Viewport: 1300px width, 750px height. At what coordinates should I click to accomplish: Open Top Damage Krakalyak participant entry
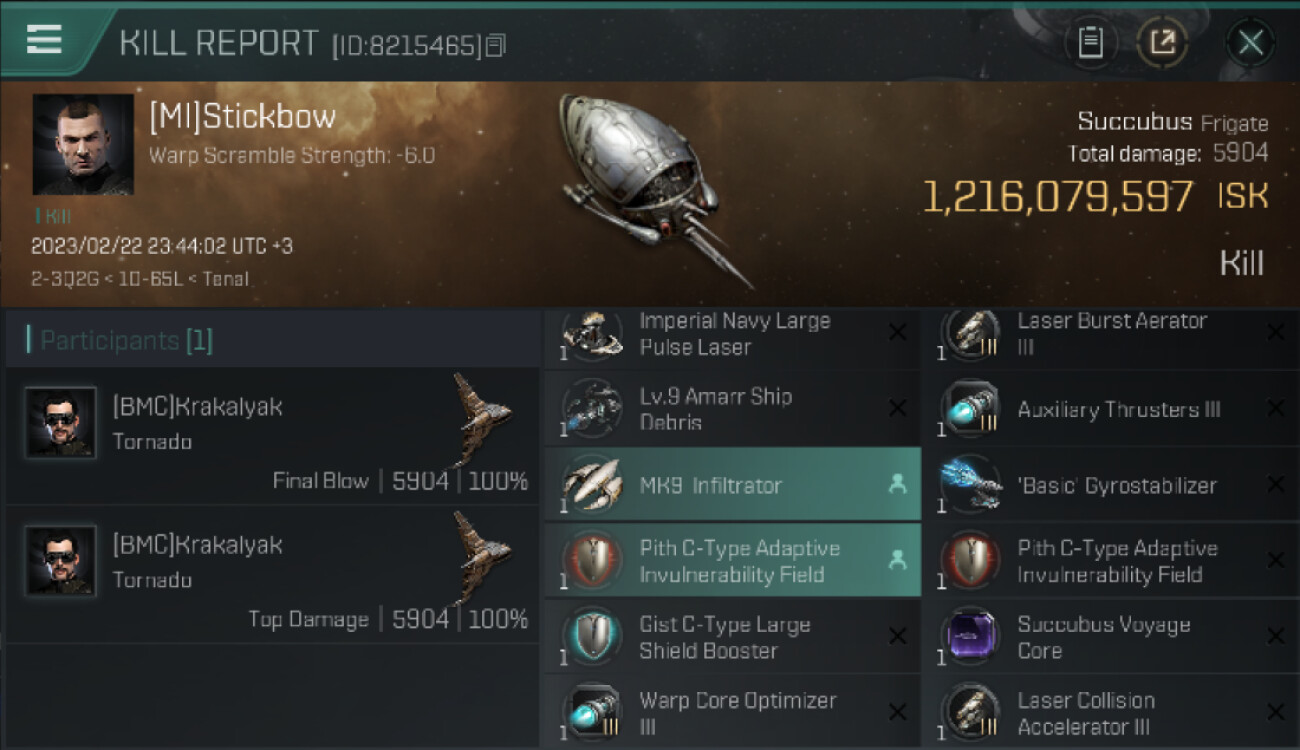(272, 574)
